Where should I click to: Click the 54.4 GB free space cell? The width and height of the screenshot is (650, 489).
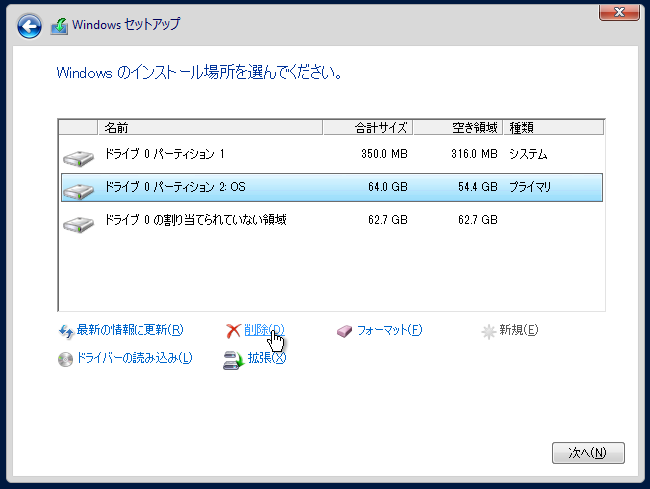coord(478,187)
